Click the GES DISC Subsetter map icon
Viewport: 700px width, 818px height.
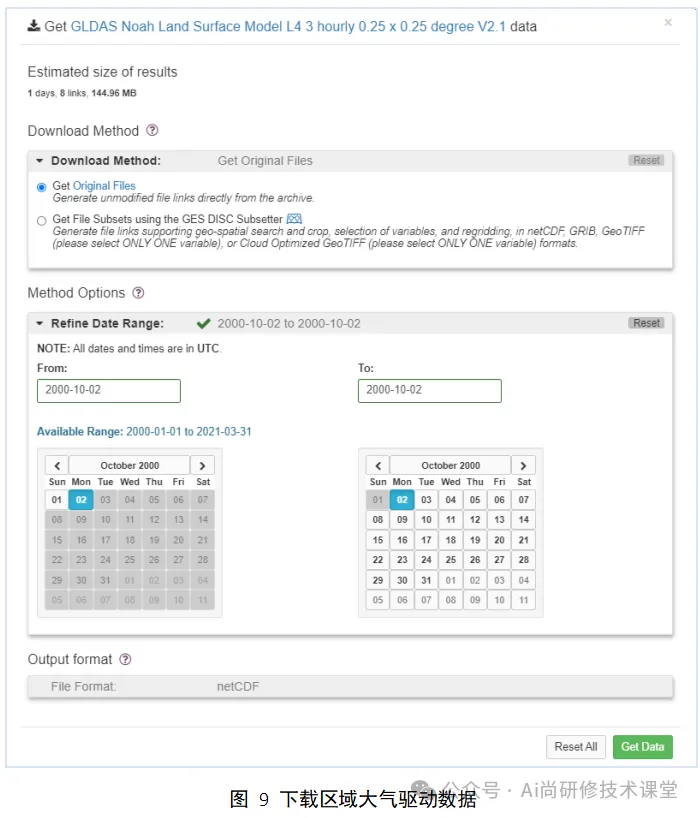(294, 219)
